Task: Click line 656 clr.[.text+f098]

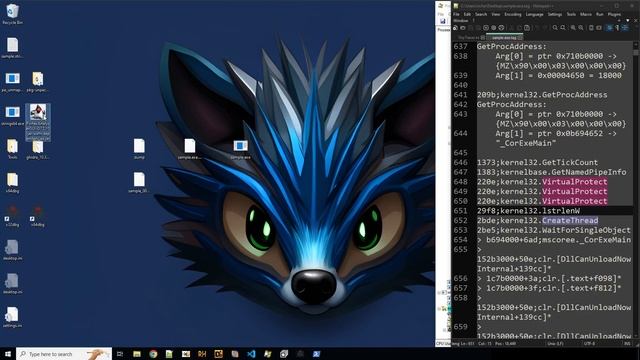Action: 549,278
